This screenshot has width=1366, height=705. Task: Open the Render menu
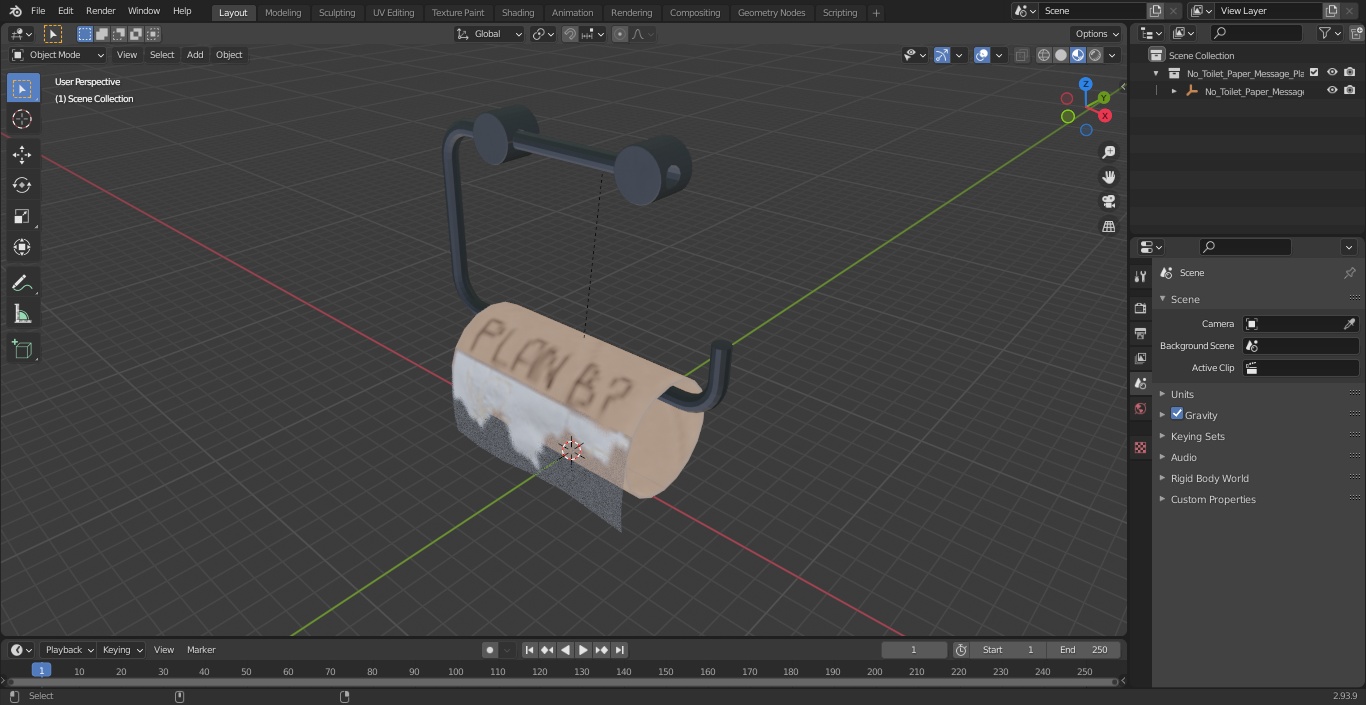(x=100, y=11)
